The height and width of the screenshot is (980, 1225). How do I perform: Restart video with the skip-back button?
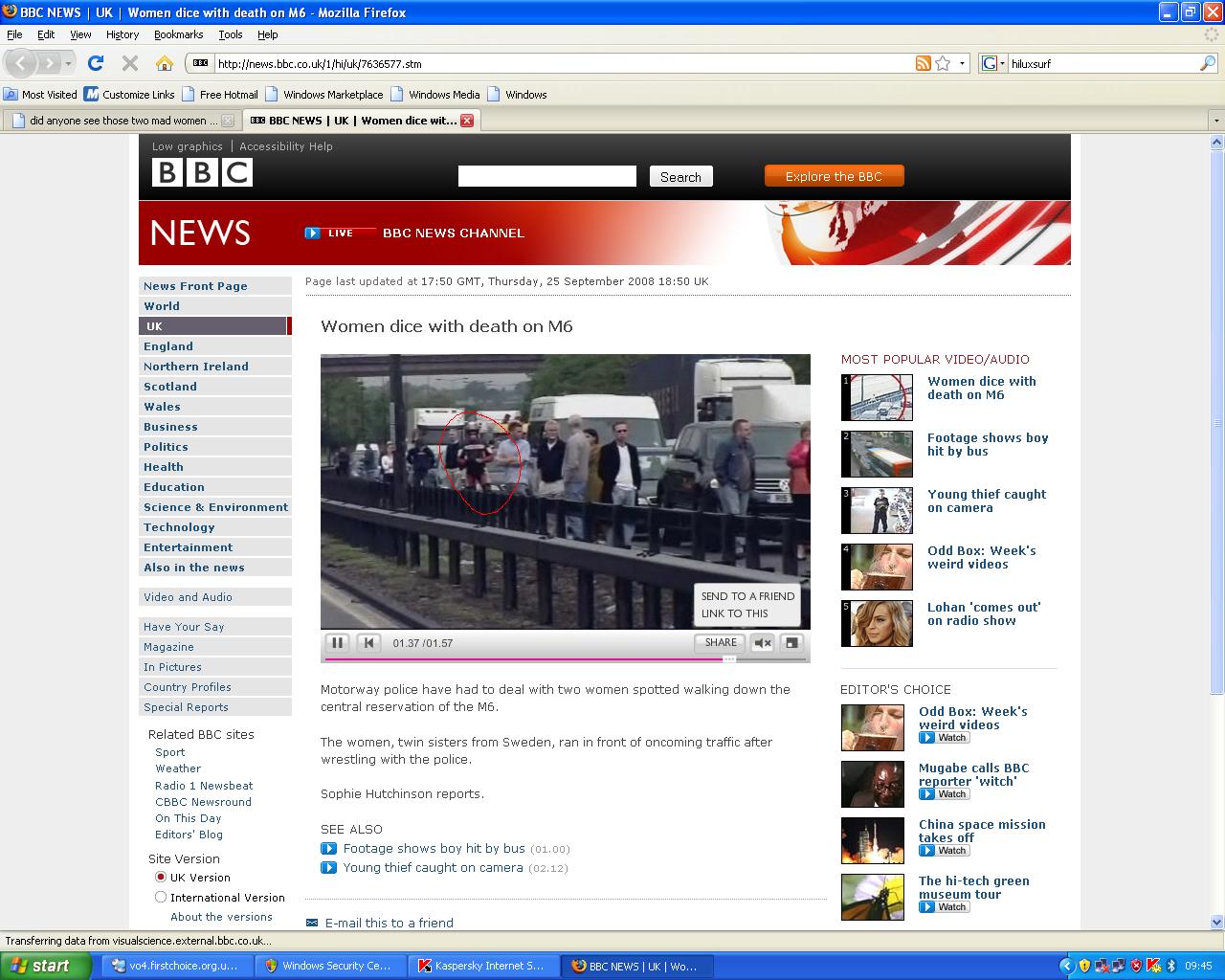[368, 643]
